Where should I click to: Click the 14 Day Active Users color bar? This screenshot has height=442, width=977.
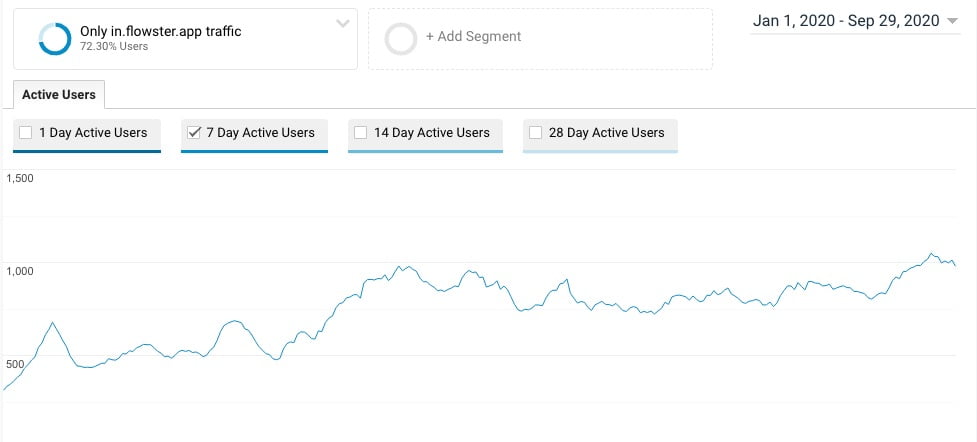click(425, 151)
